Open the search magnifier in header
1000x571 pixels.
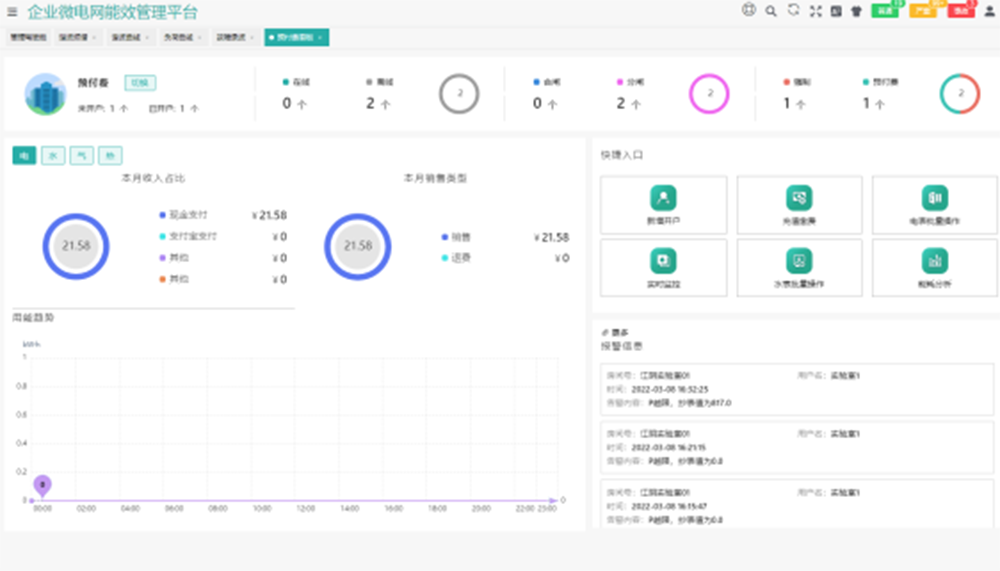(771, 12)
